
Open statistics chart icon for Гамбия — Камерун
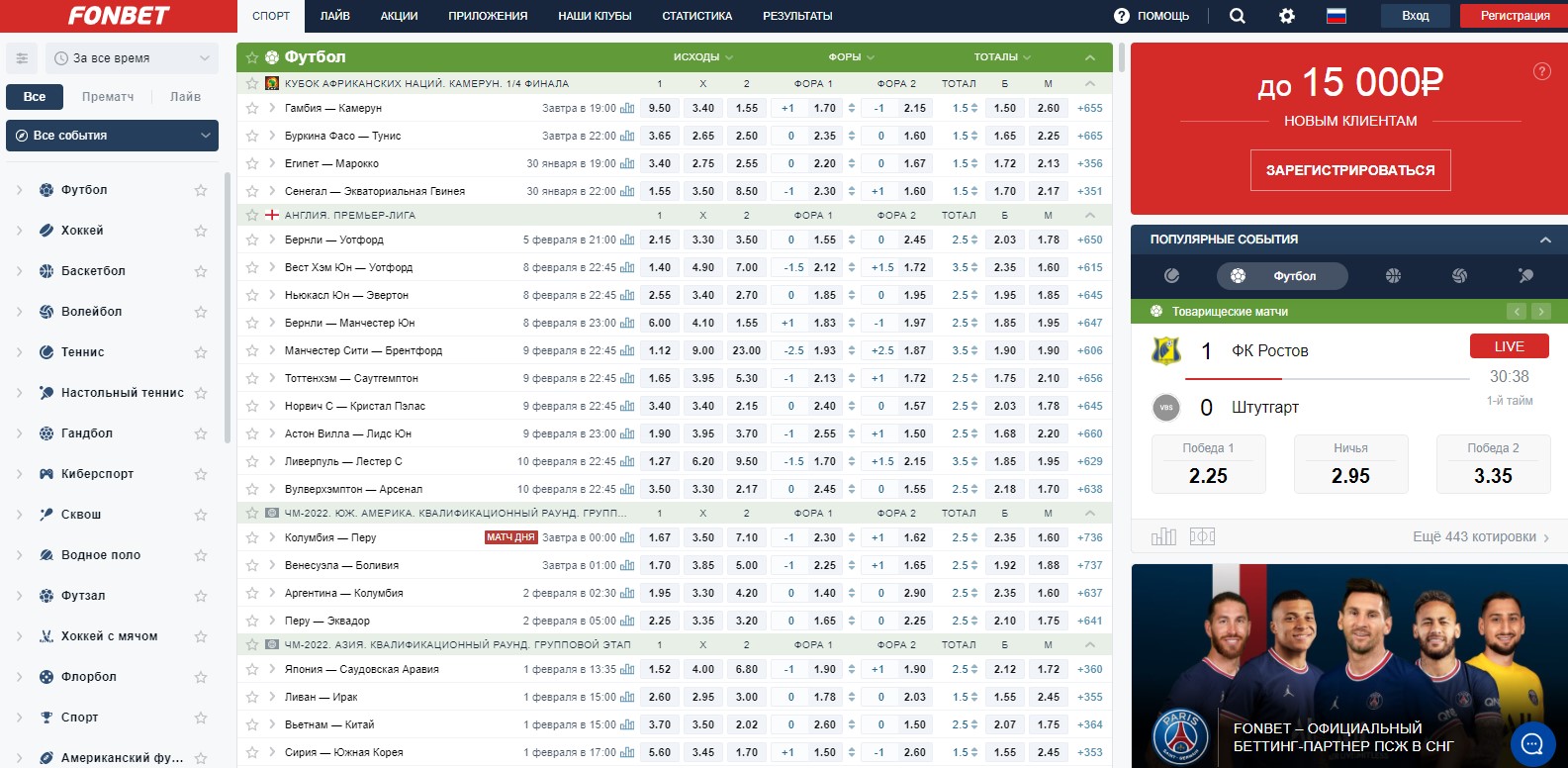tap(627, 108)
